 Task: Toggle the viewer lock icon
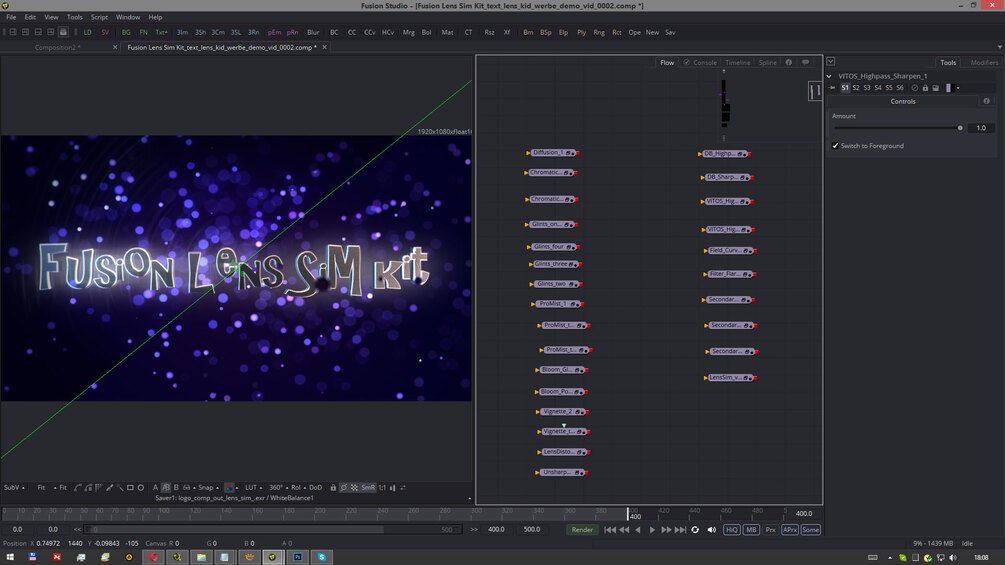coord(333,487)
